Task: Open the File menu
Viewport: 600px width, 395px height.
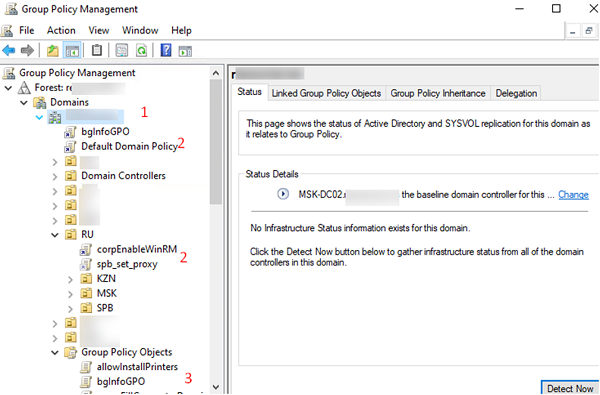Action: (x=26, y=30)
